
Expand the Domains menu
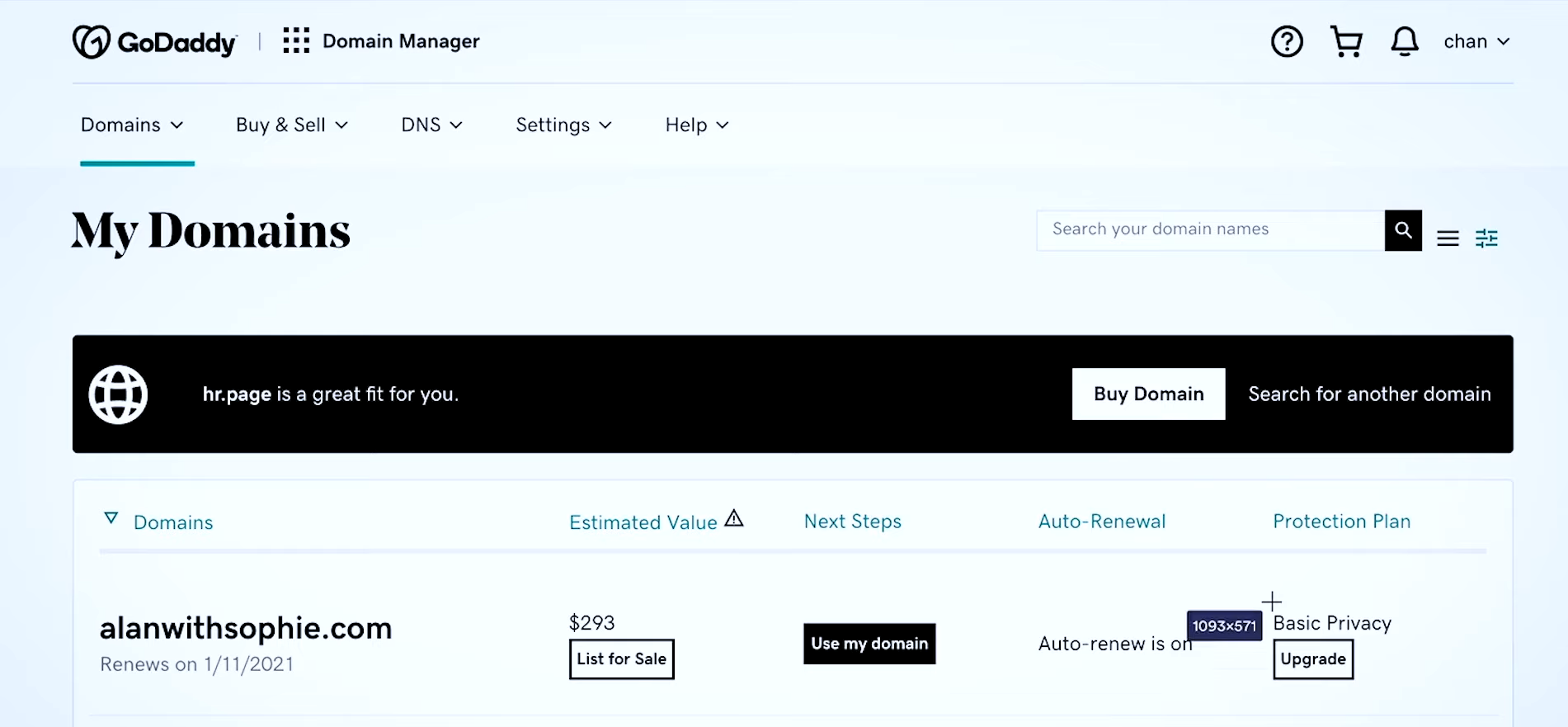tap(132, 125)
